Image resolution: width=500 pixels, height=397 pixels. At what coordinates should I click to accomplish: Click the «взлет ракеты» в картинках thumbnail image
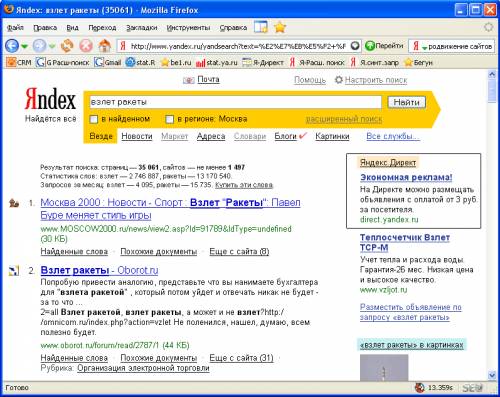click(384, 367)
